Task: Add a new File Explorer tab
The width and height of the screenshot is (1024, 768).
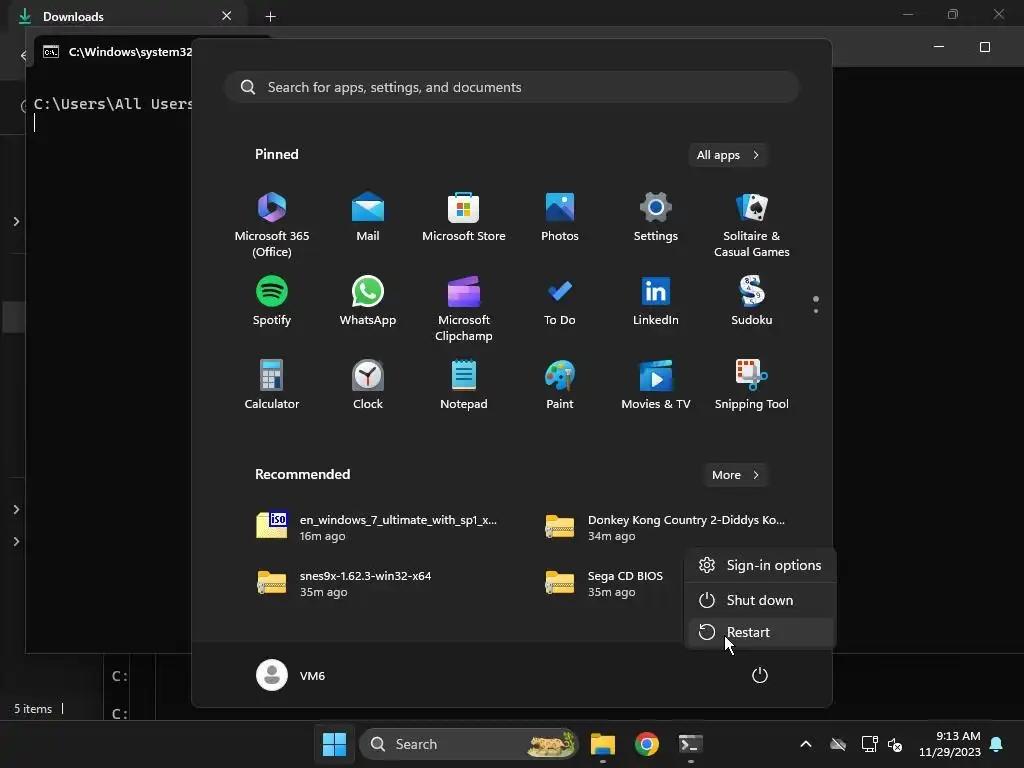Action: [x=270, y=16]
